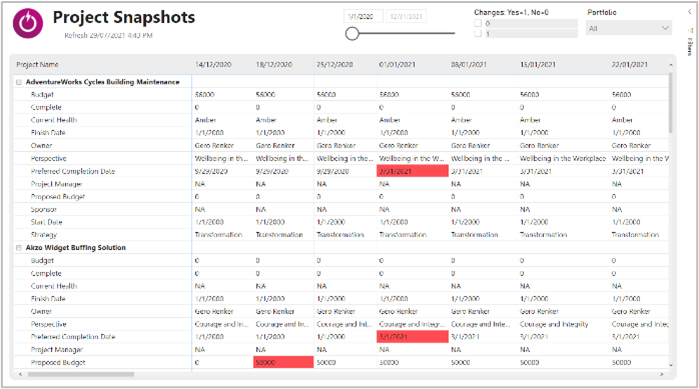Select AdventureWorks Current Health row label
This screenshot has width=699, height=389.
click(54, 120)
